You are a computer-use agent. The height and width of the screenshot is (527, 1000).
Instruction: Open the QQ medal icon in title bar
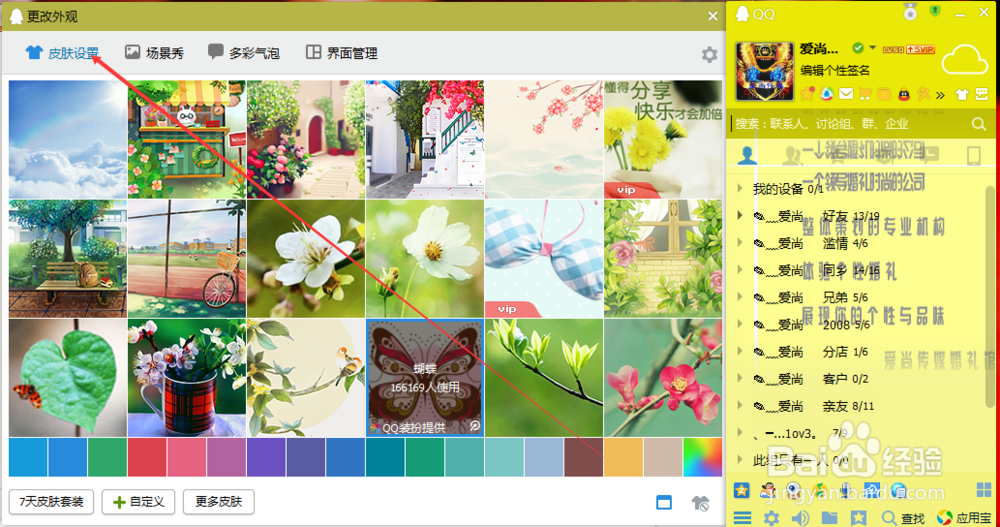pos(910,12)
